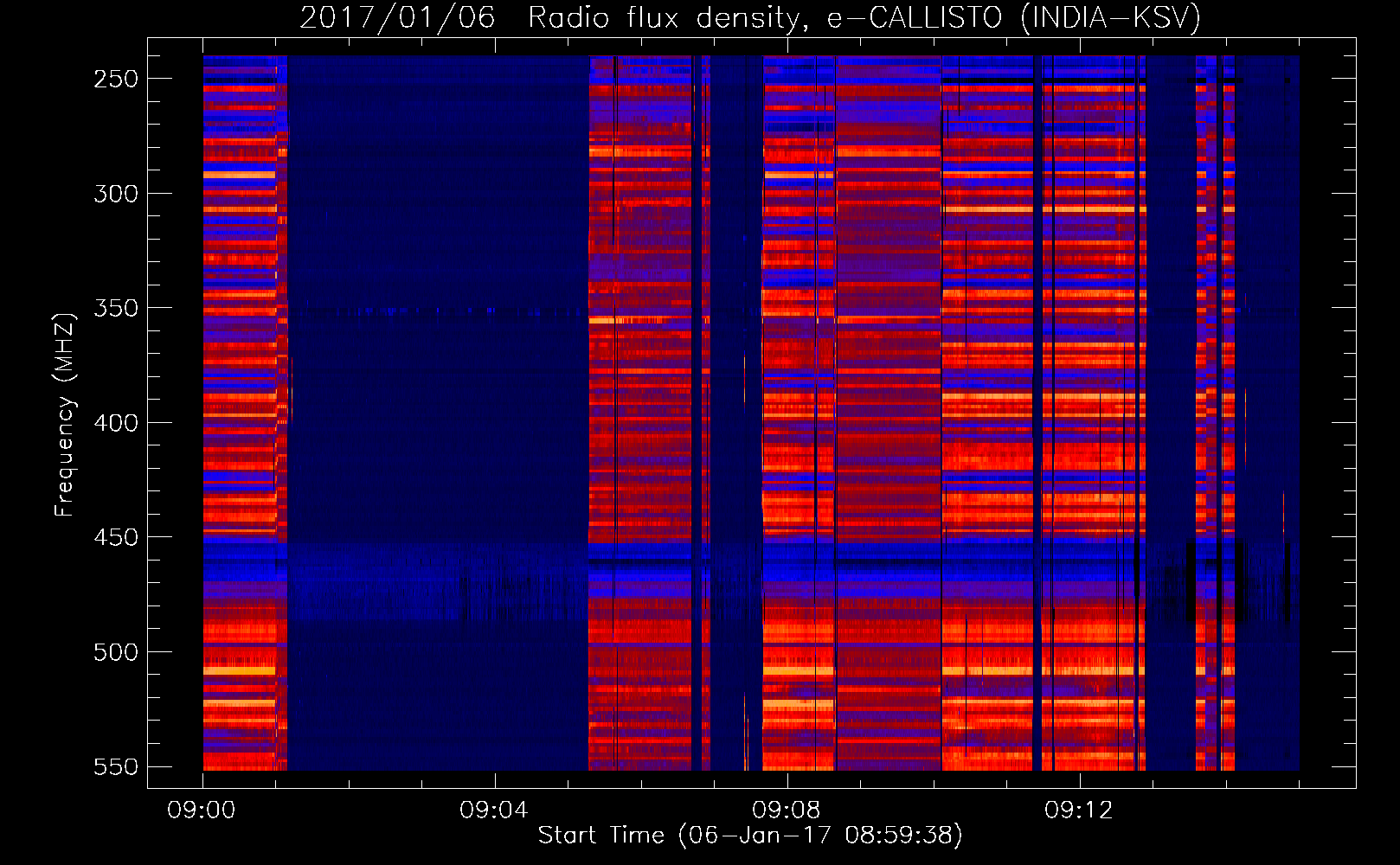Click the 'Frequency (MHZ)' y-axis label
This screenshot has height=865, width=1400.
point(65,415)
